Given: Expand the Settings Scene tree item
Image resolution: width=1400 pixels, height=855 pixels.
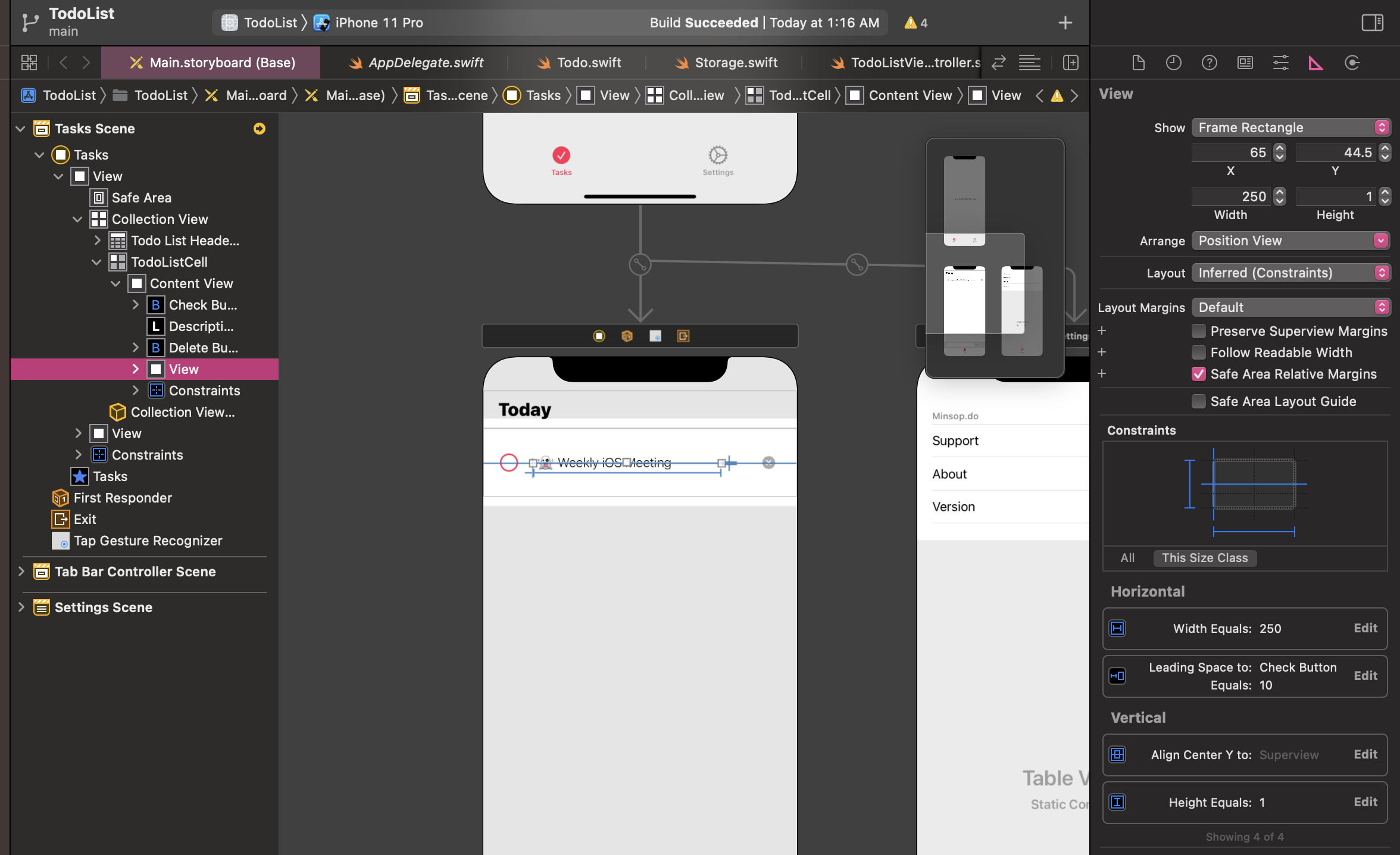Looking at the screenshot, I should (21, 607).
